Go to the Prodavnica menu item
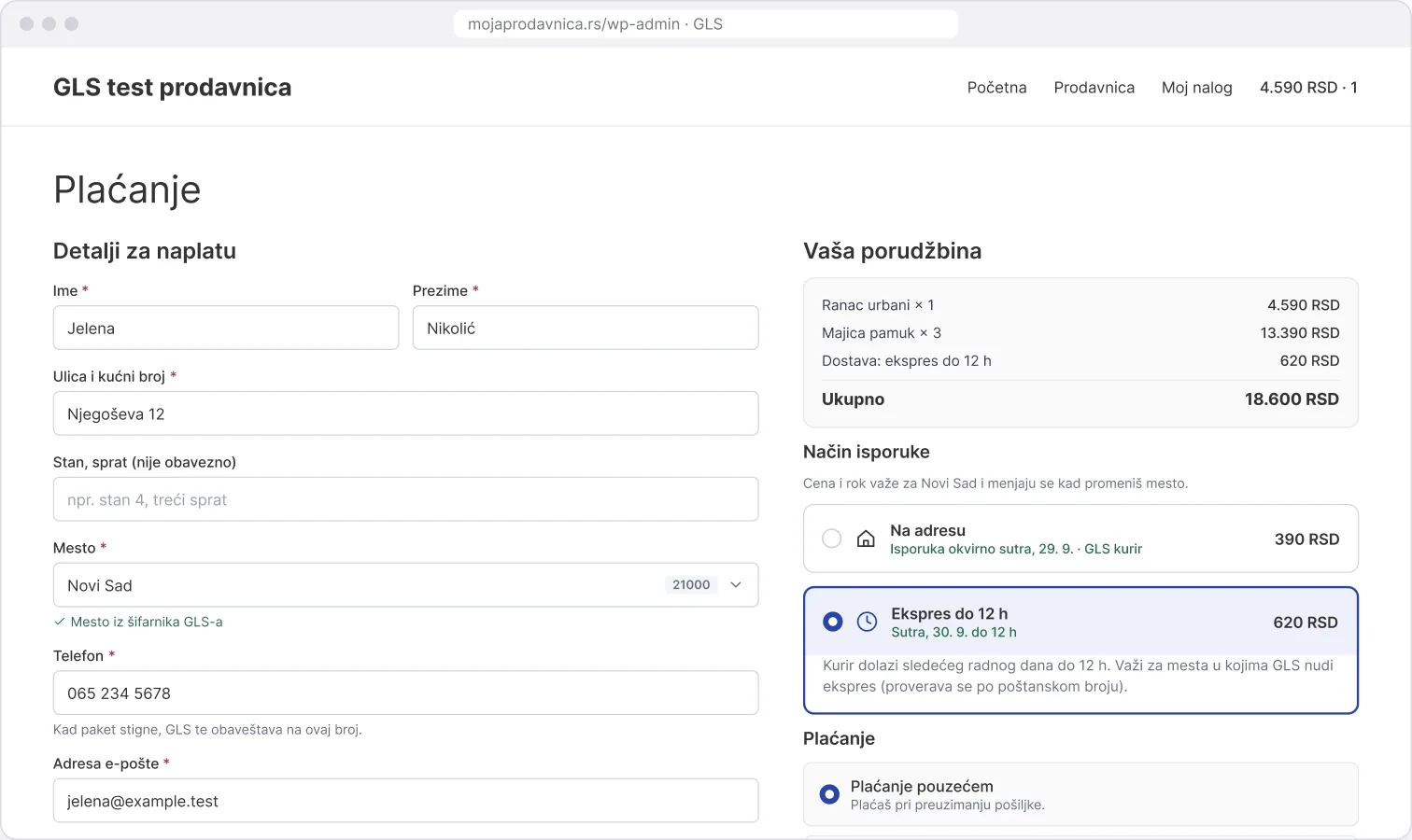Viewport: 1412px width, 840px height. (x=1094, y=88)
